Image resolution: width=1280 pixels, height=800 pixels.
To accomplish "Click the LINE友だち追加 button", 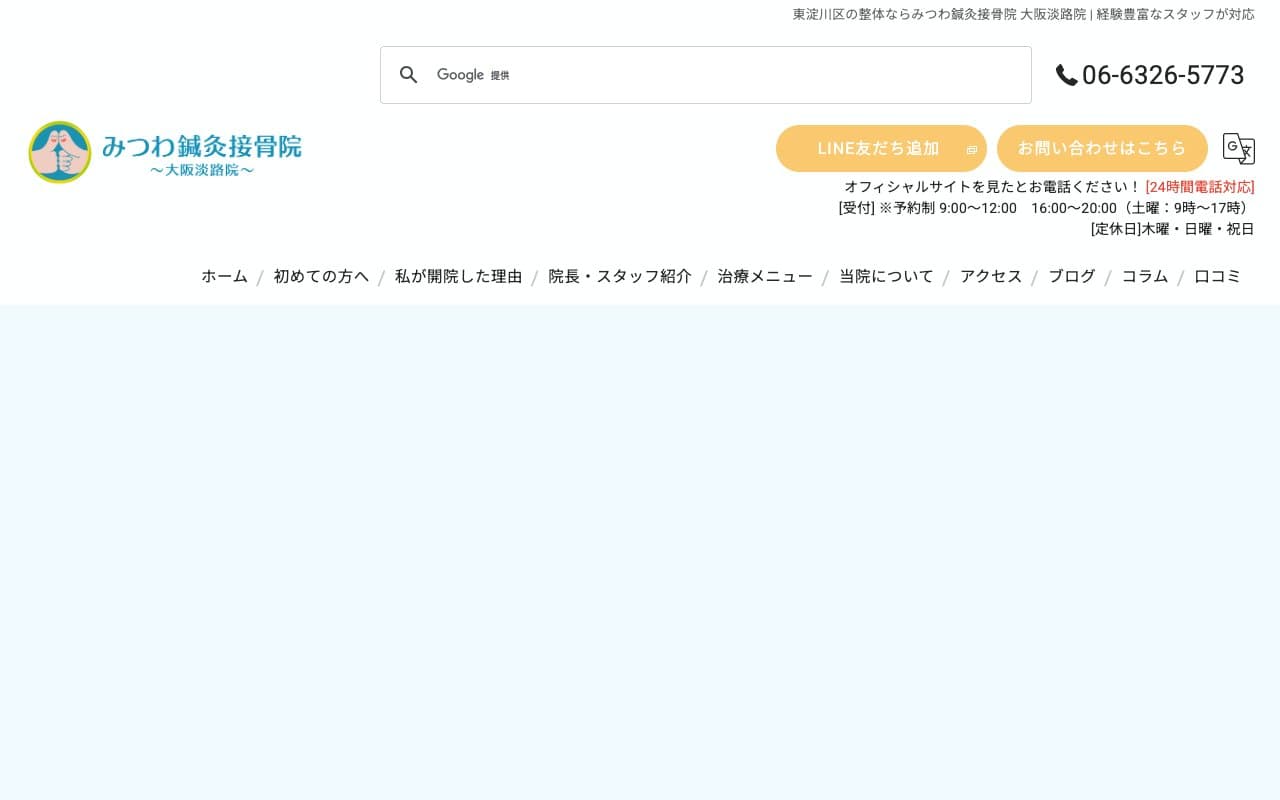I will 878,148.
